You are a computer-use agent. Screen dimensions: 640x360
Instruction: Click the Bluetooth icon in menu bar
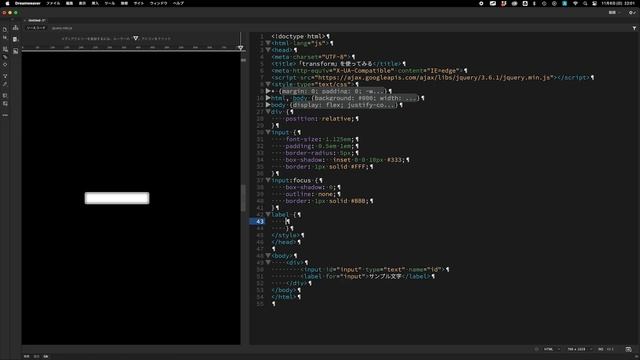click(534, 3)
